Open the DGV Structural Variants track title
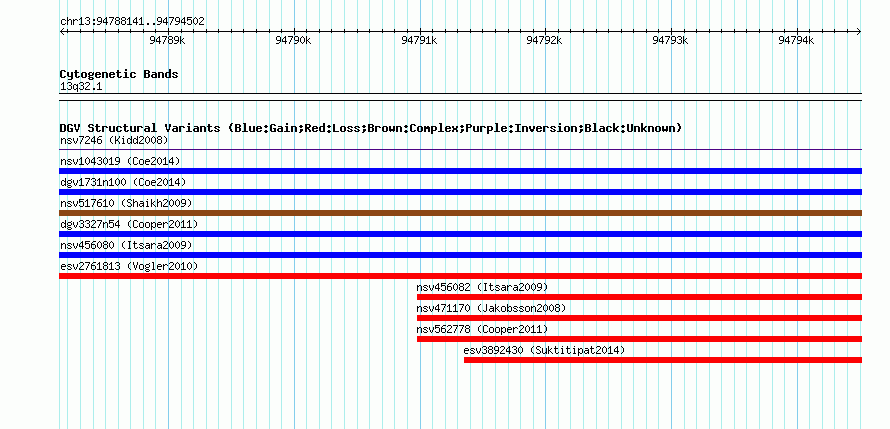 point(371,128)
